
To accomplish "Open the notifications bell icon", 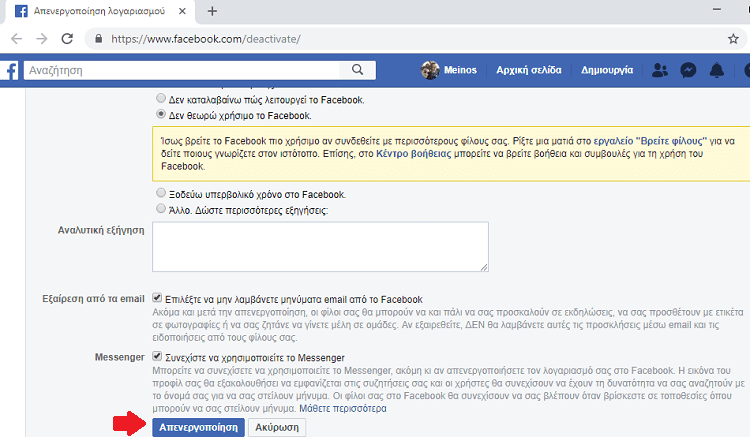I will click(x=717, y=71).
